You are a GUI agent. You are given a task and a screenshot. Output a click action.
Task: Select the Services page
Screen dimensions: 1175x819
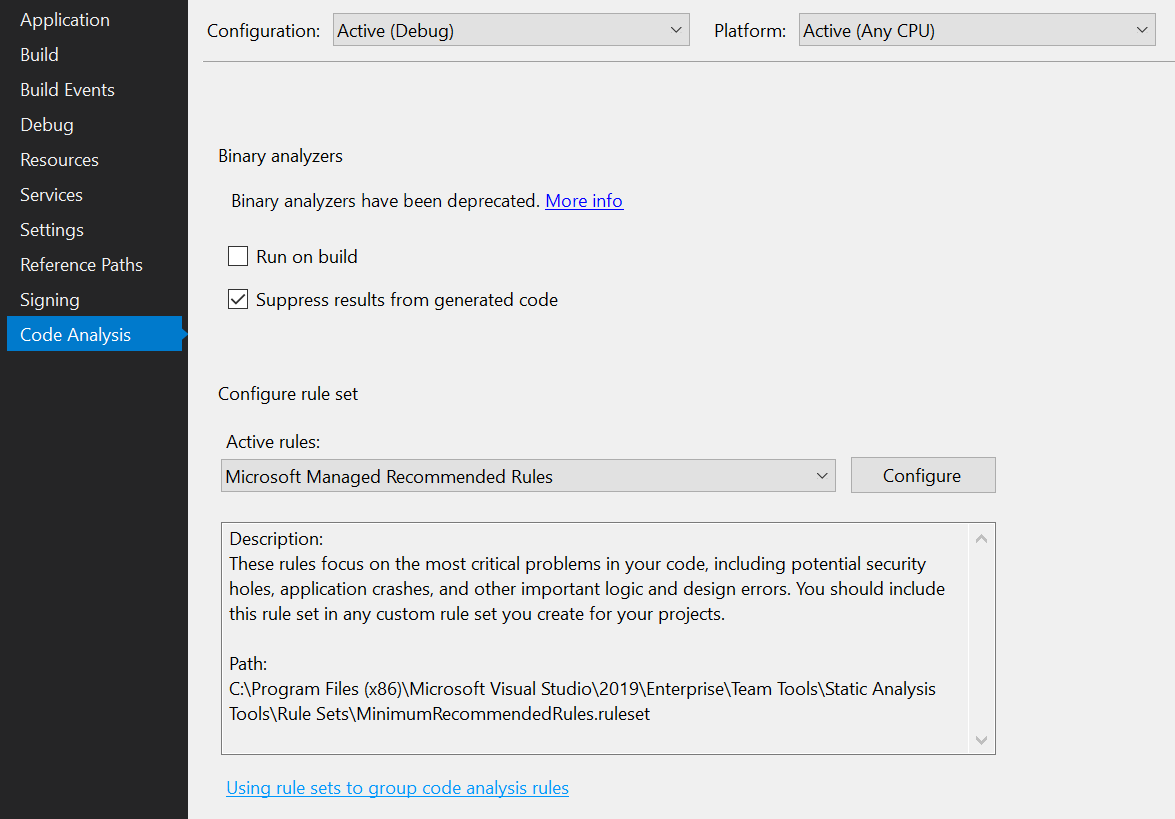pyautogui.click(x=51, y=194)
